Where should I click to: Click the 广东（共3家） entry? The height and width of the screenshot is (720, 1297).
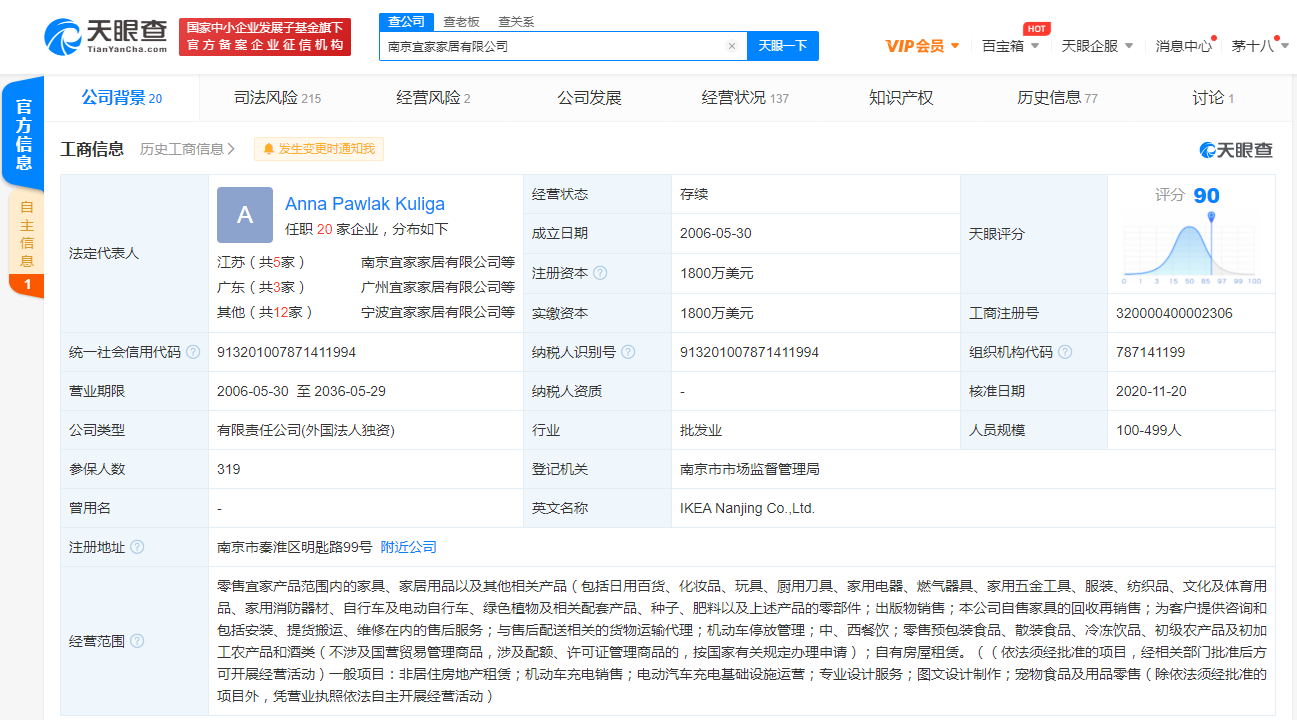[261, 287]
